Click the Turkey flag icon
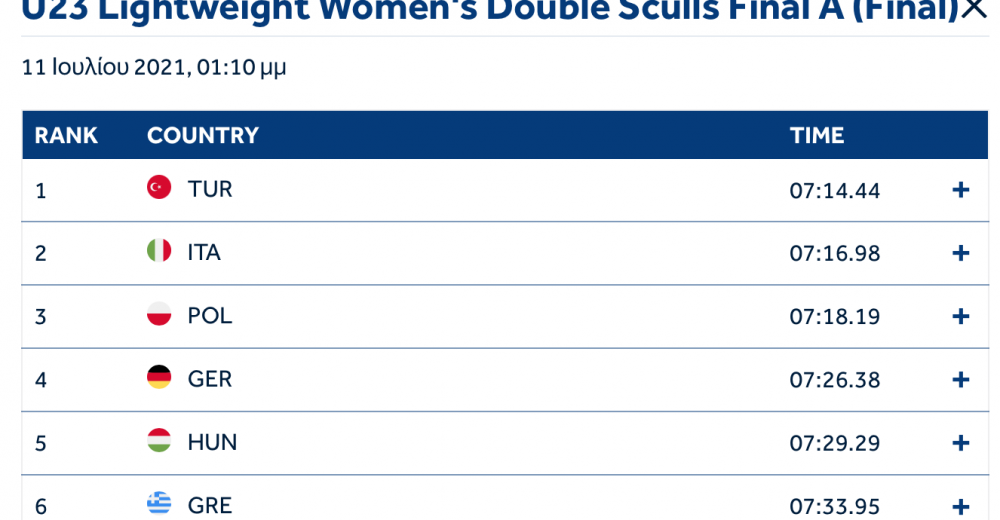Screen dimensions: 1000x520 point(159,188)
